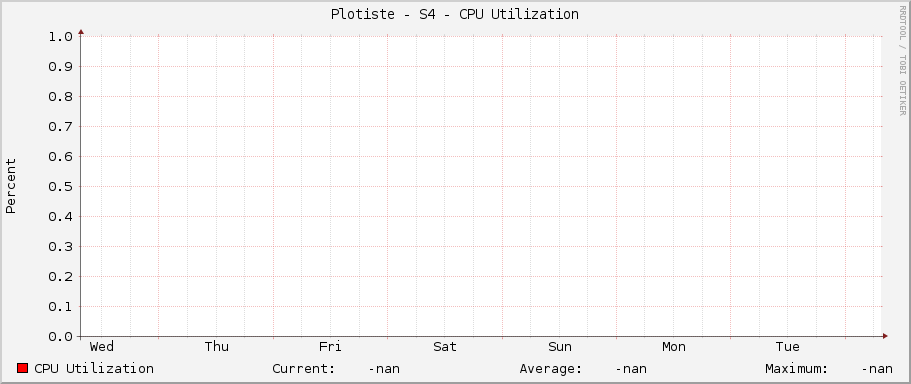Click the 'Sat' day label
911x384 pixels.
tap(445, 347)
